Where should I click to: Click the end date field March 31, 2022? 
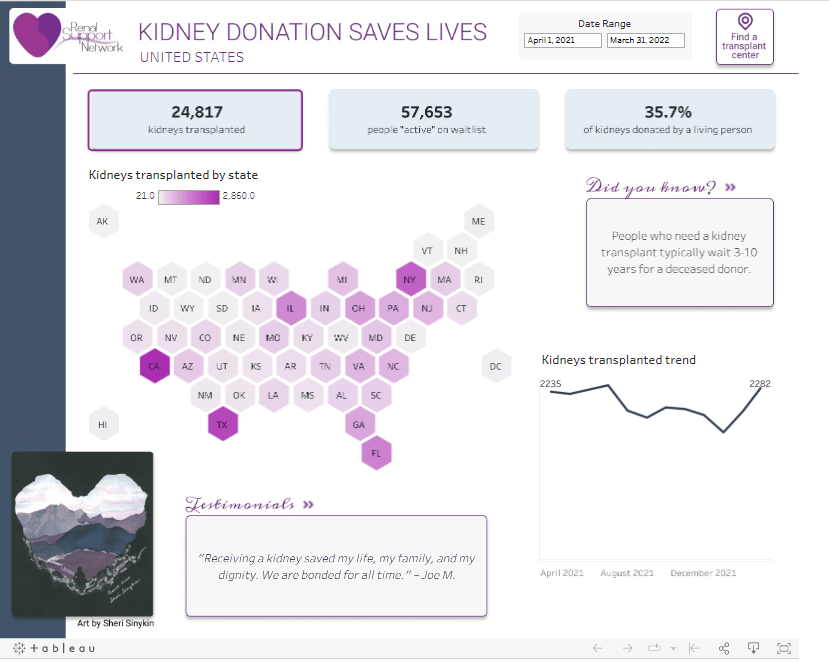(646, 41)
